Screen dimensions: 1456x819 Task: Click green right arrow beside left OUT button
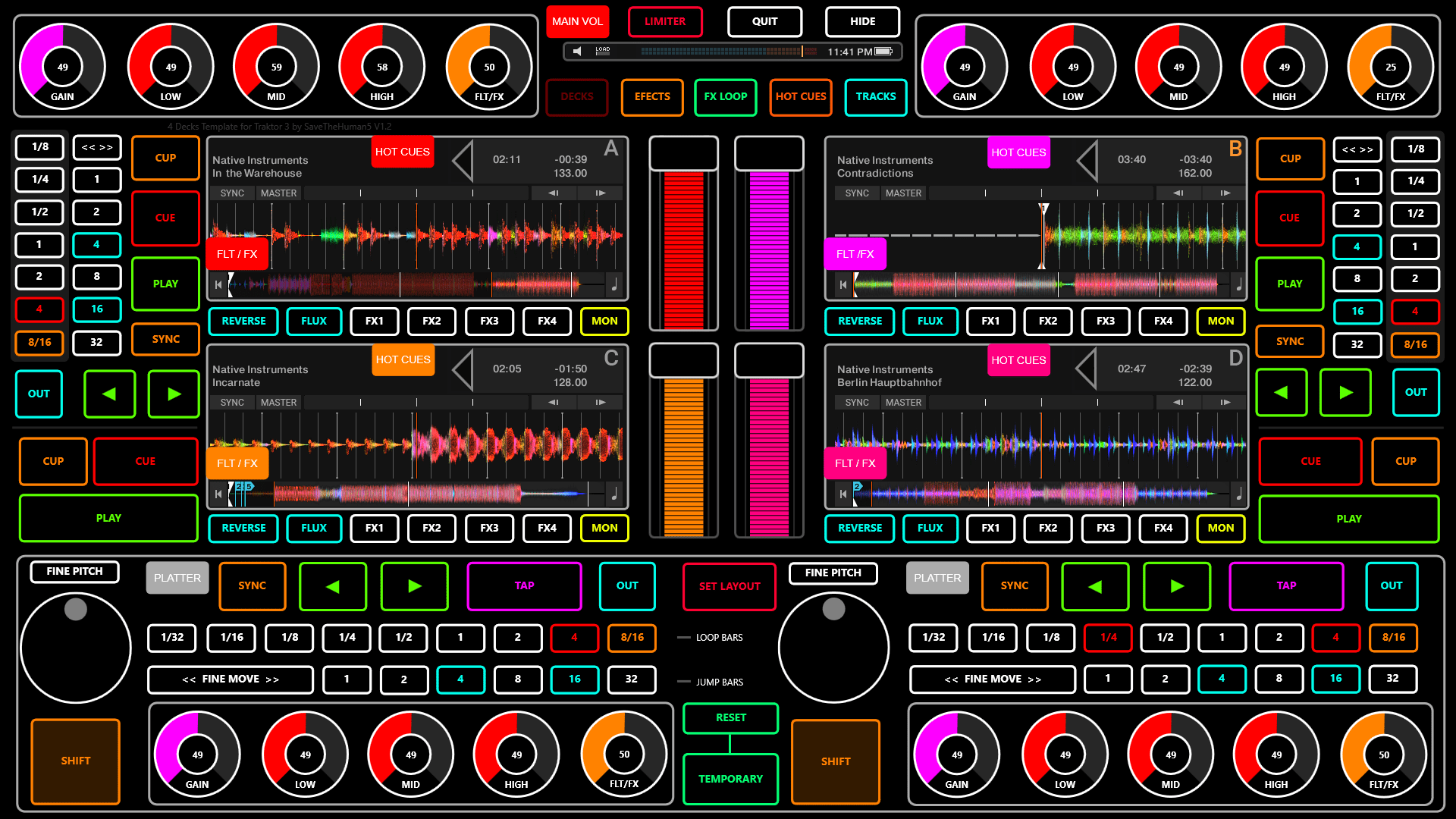click(x=174, y=394)
